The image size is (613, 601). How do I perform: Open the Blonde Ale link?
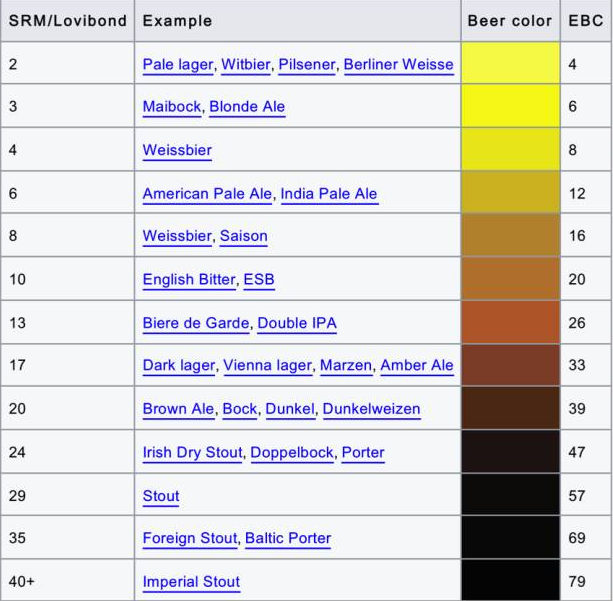[247, 107]
